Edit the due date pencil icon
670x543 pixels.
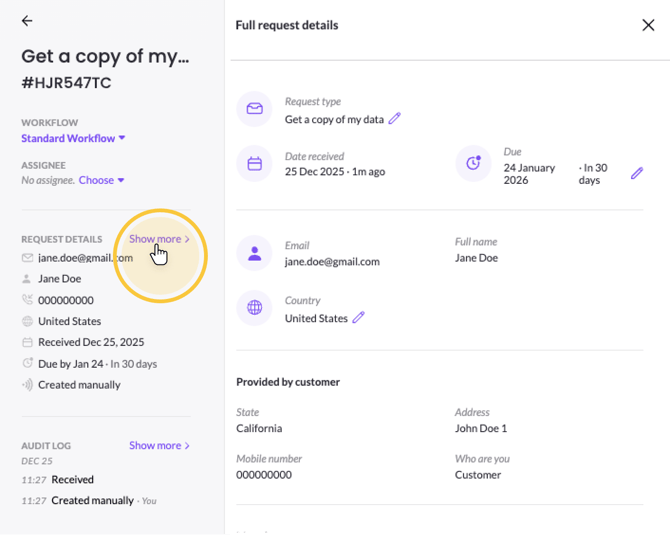(x=637, y=173)
